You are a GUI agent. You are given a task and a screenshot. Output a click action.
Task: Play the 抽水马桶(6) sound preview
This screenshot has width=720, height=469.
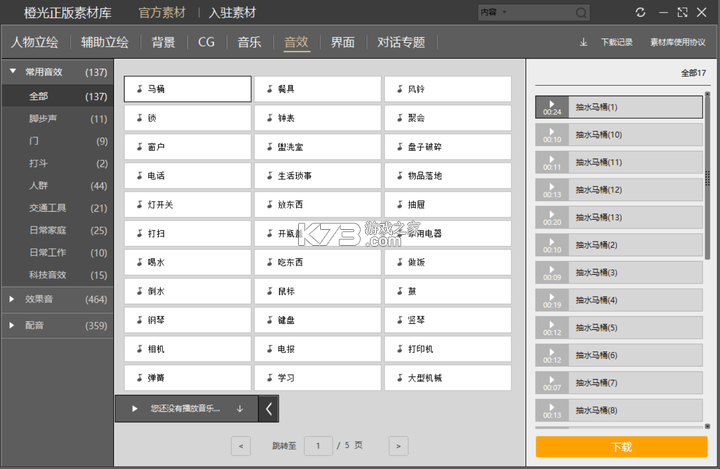pos(552,355)
